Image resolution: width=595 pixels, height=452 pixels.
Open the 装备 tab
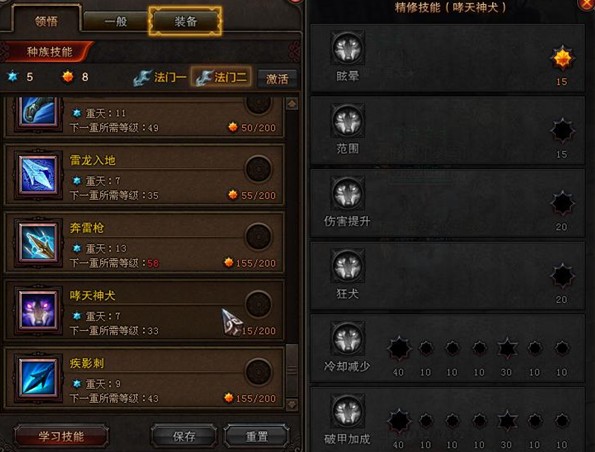(x=185, y=21)
